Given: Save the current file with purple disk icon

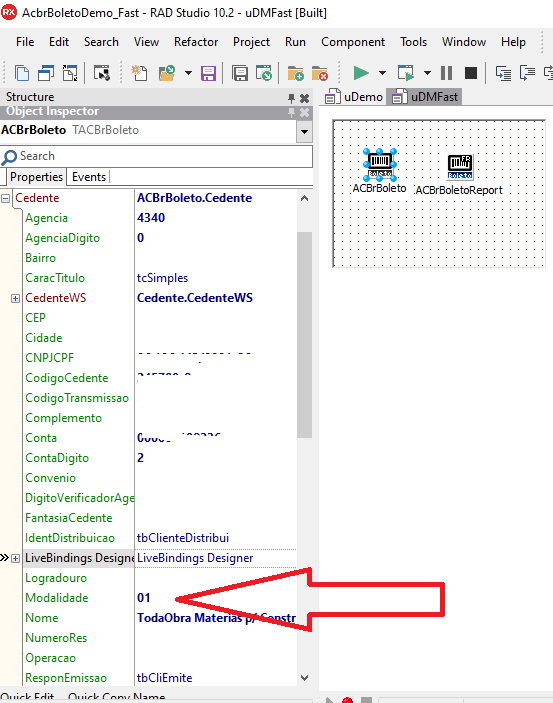Looking at the screenshot, I should (209, 73).
